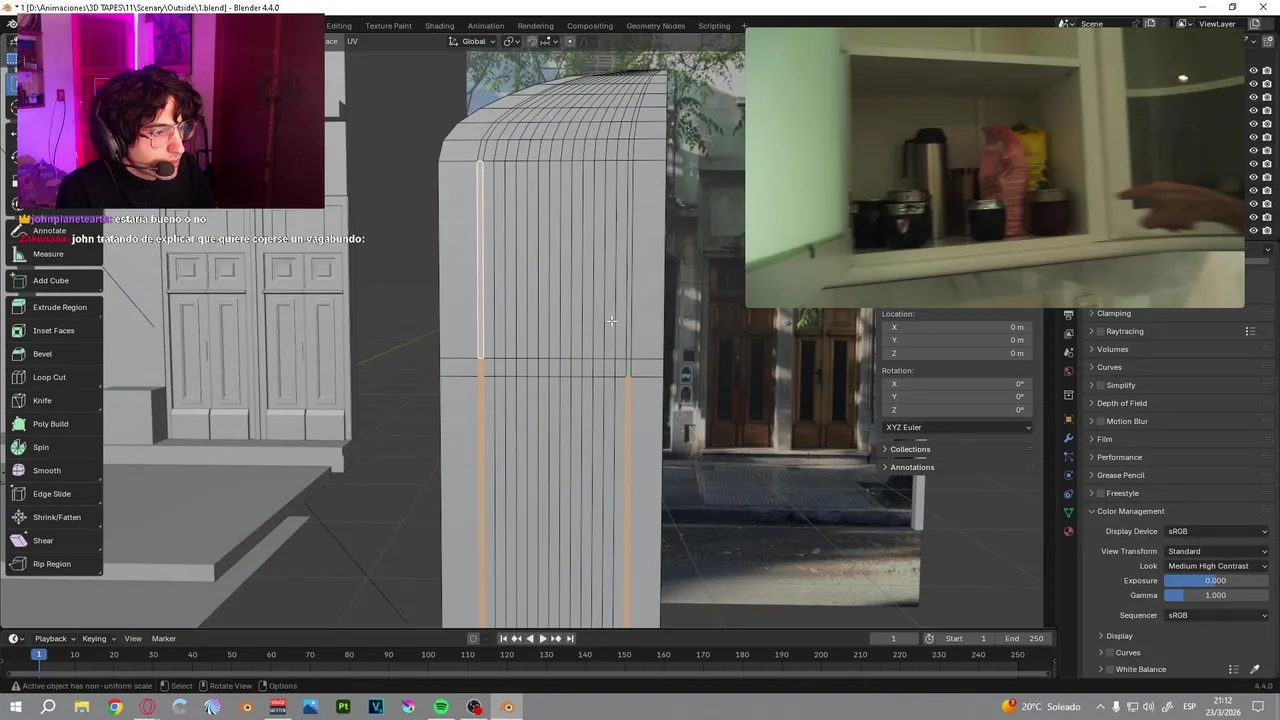Select the Bevel tool
This screenshot has width=1280, height=720.
point(52,354)
